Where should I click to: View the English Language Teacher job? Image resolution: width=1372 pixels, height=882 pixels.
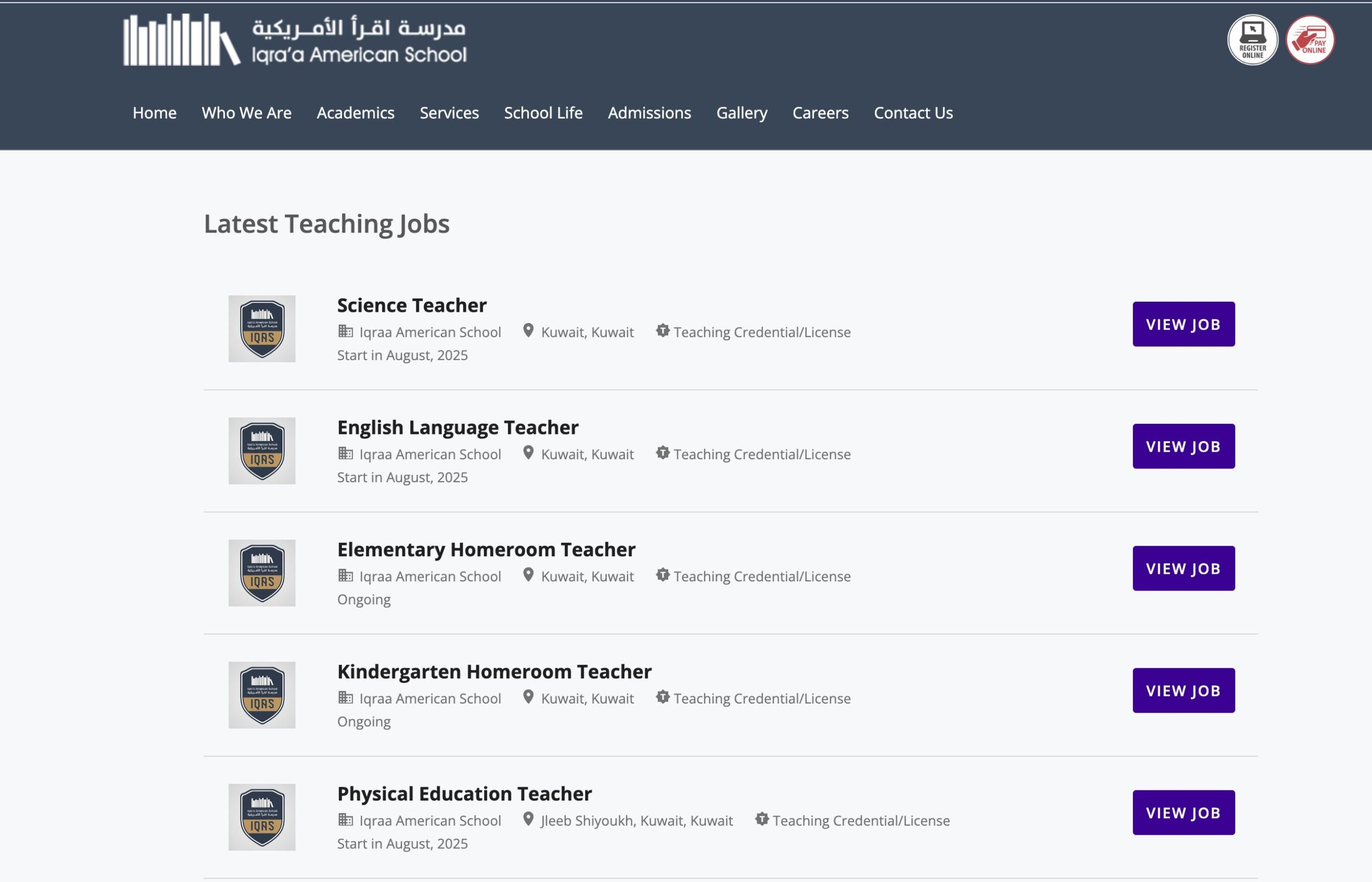click(1183, 446)
